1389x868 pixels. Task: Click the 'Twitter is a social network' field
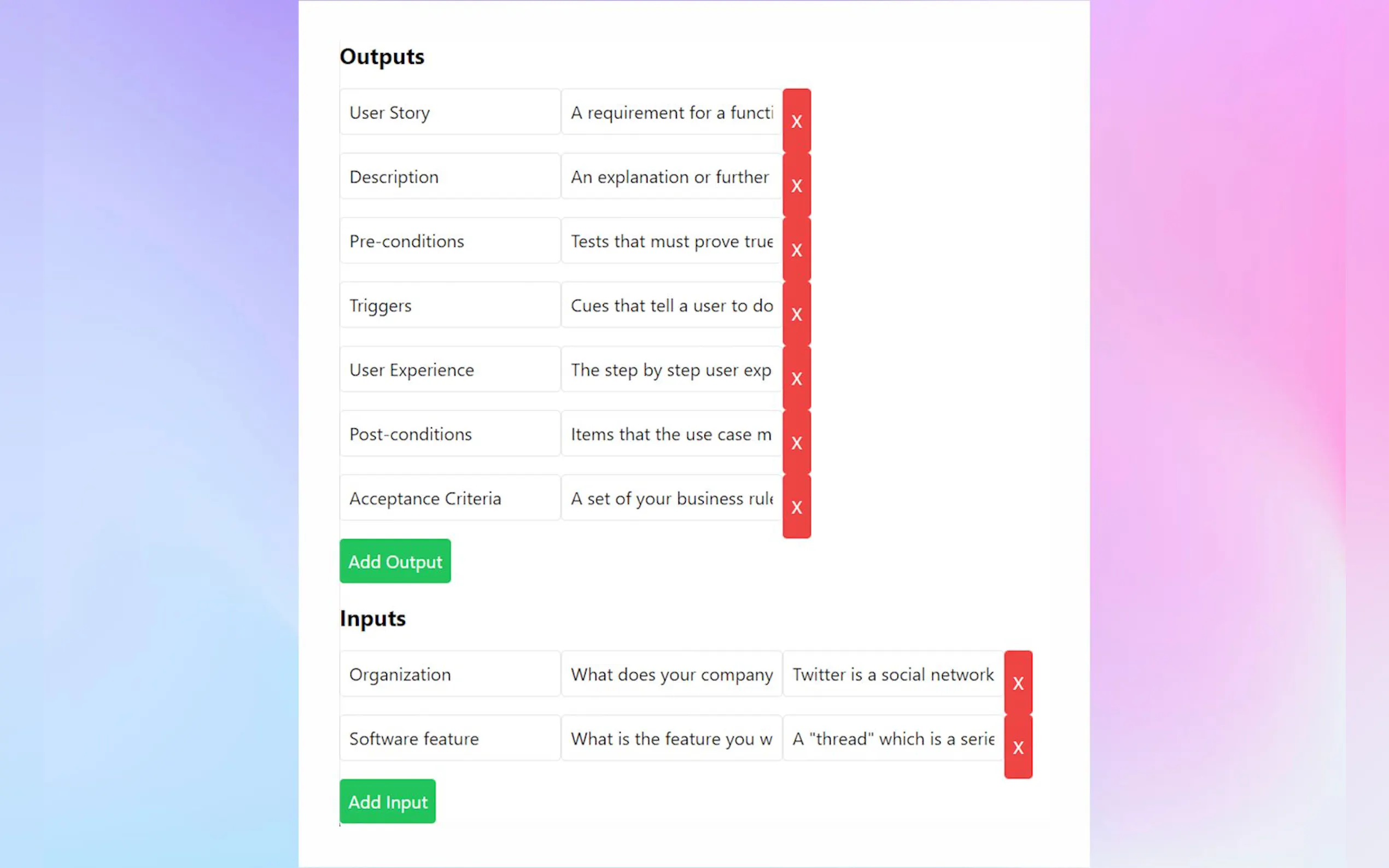(893, 673)
